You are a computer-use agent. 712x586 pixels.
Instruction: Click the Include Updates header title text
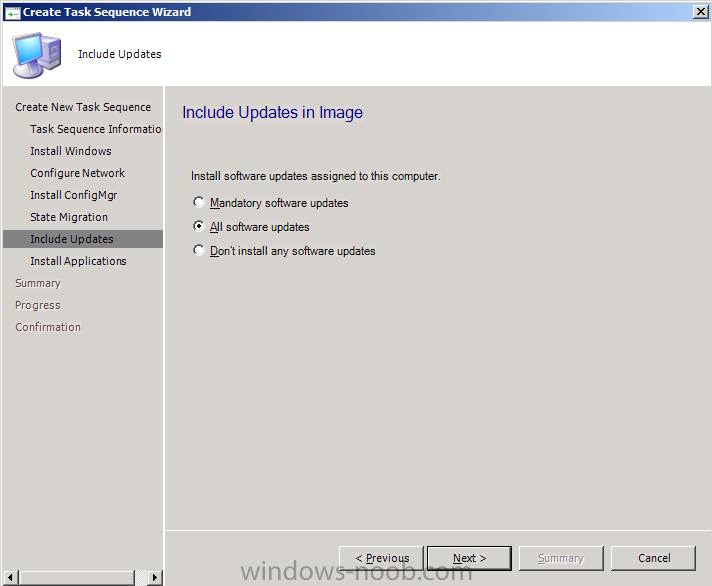click(119, 54)
